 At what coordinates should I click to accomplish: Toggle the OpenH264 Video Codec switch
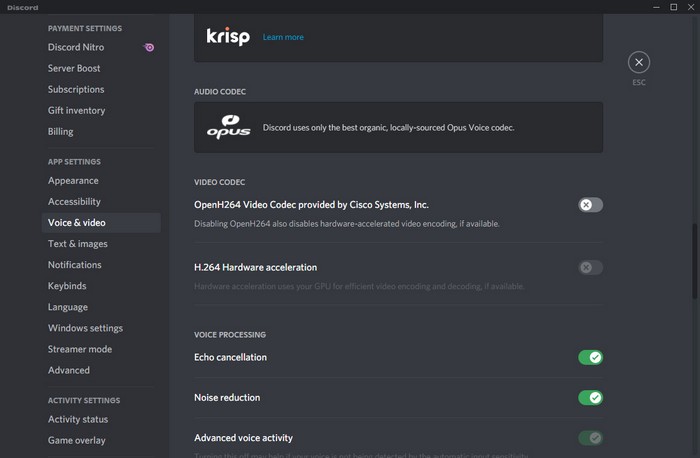(590, 205)
